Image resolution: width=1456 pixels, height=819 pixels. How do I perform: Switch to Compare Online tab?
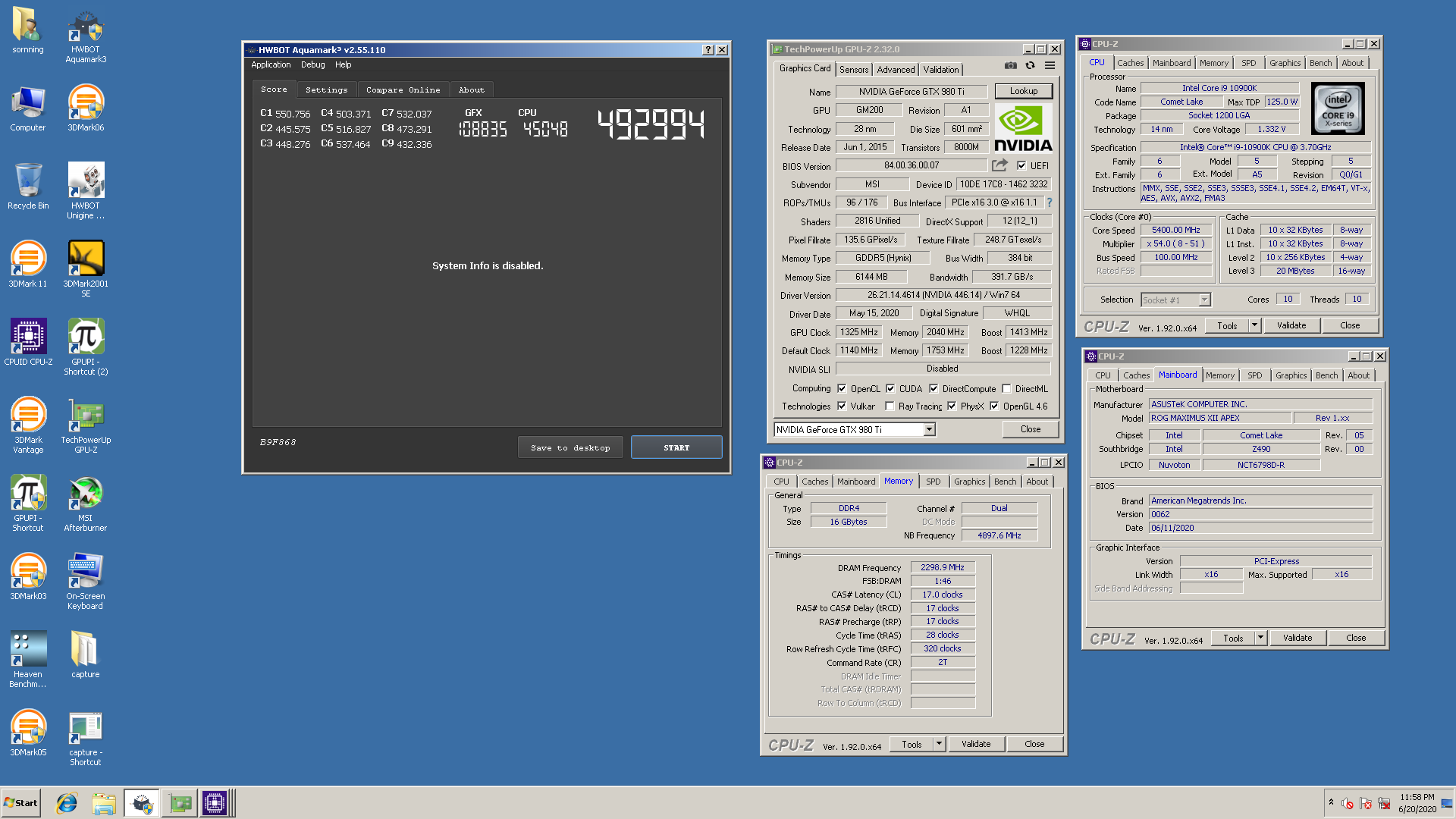(403, 89)
